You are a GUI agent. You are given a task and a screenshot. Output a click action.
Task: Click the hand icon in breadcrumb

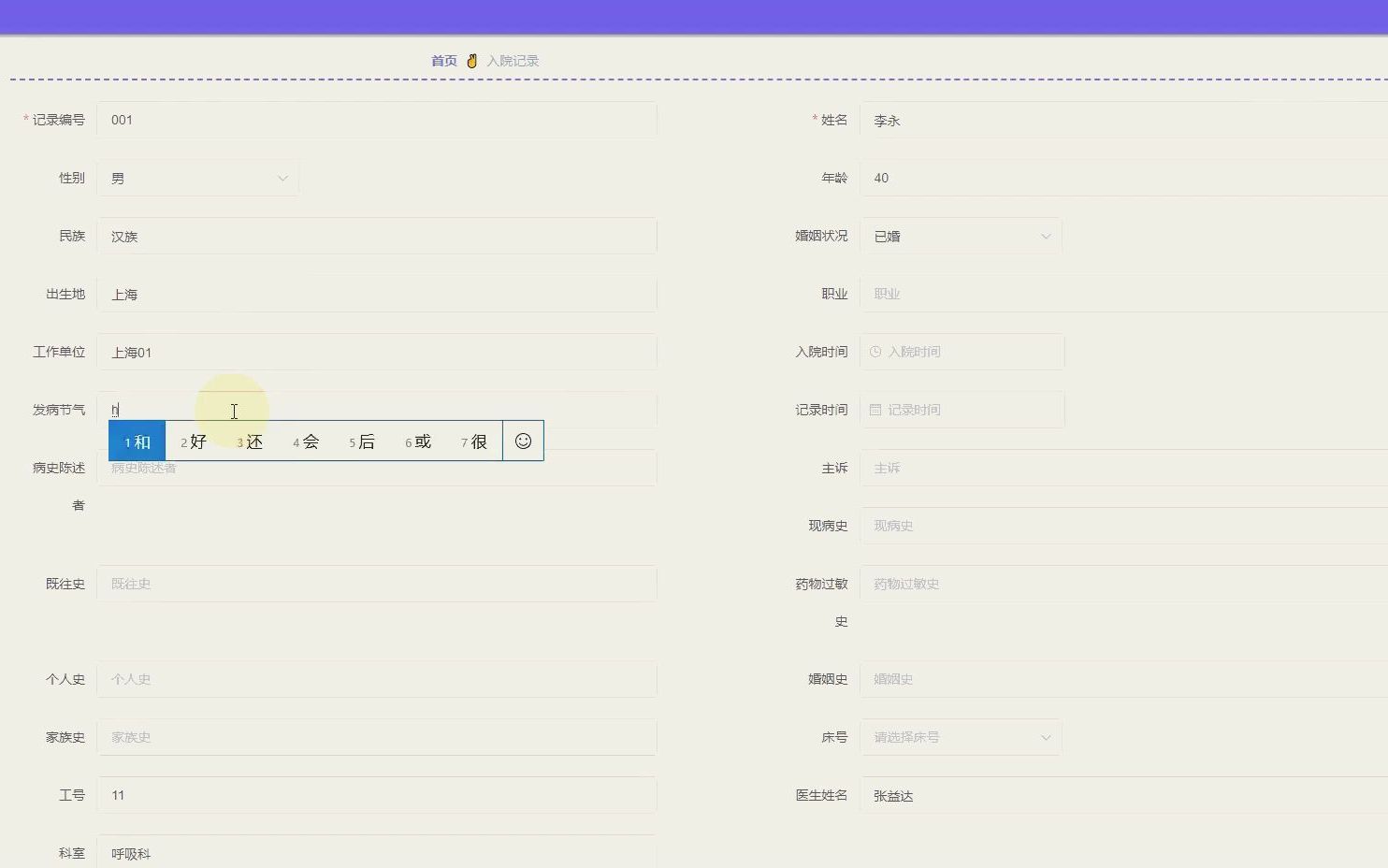[472, 61]
